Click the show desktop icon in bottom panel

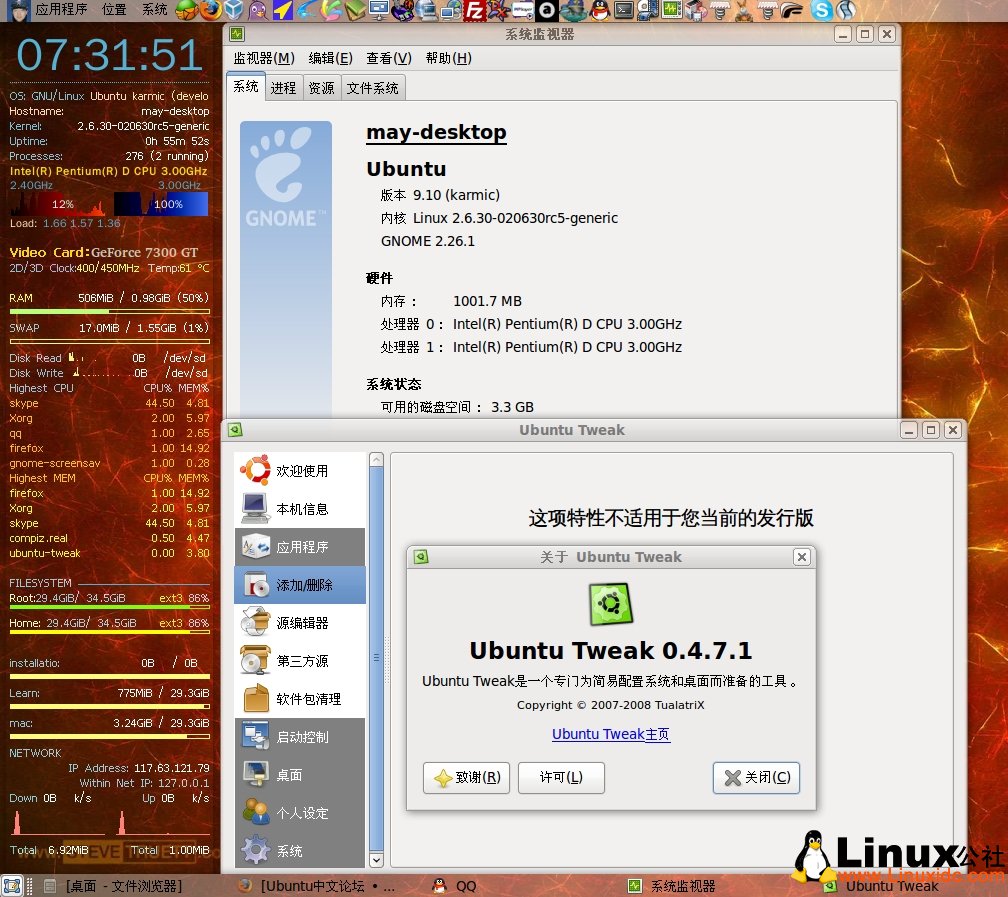tap(12, 886)
